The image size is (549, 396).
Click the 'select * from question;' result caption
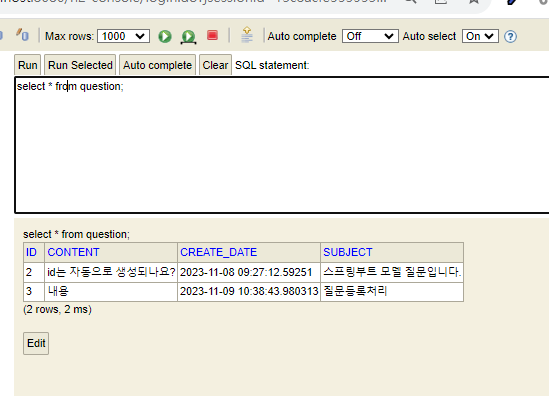(x=76, y=234)
